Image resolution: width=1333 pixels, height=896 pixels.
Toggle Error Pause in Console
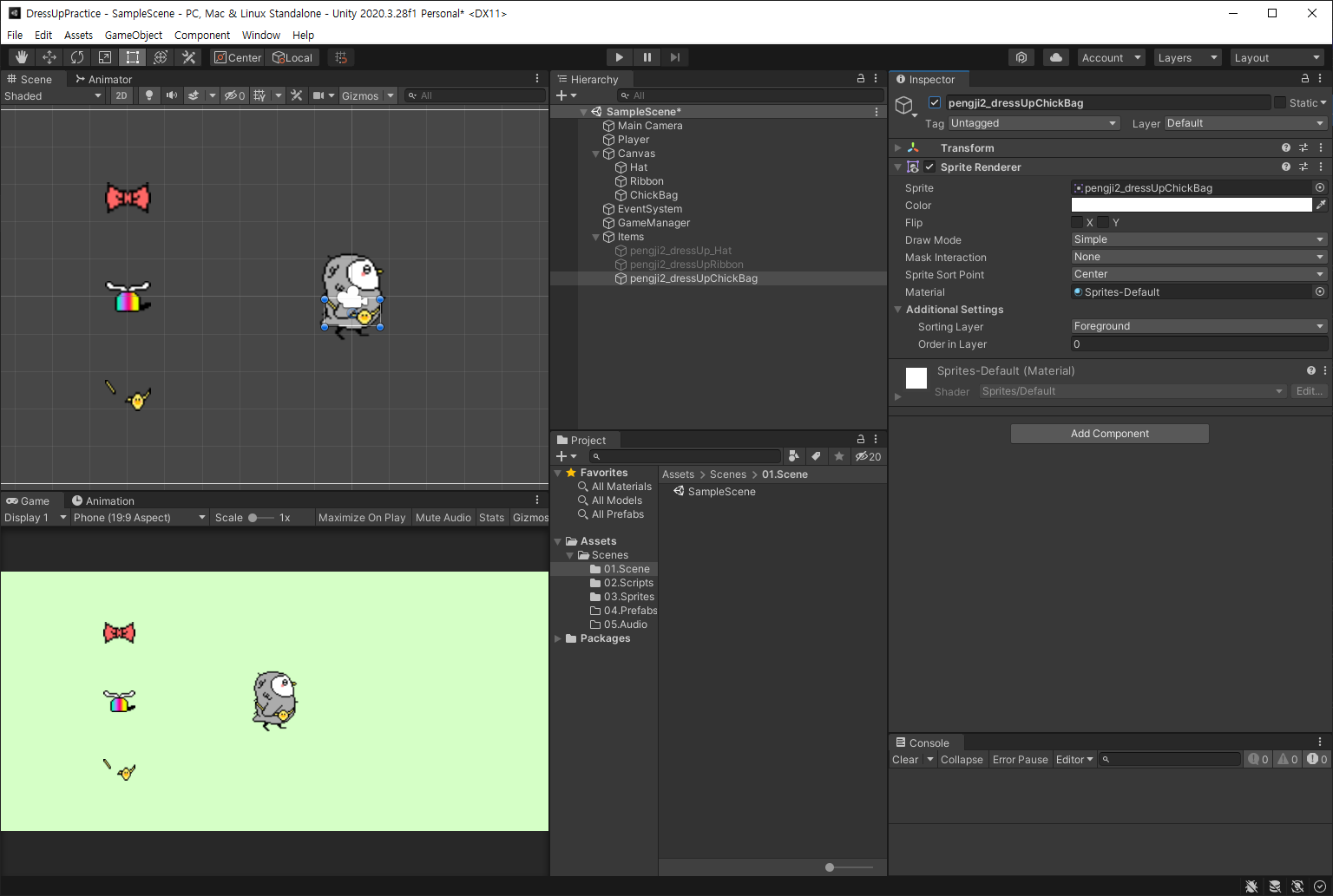click(1021, 759)
